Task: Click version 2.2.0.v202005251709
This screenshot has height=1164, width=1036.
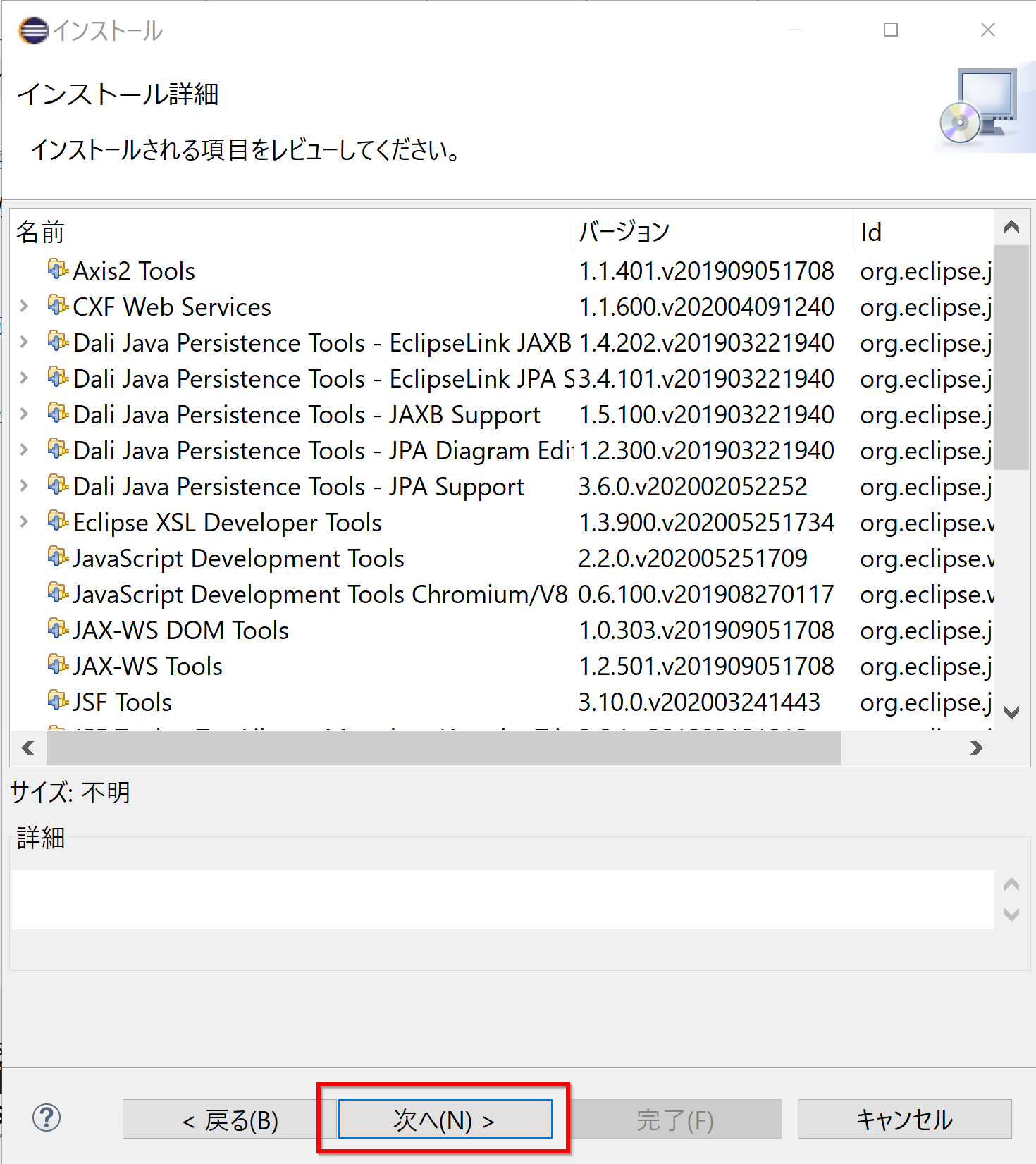Action: [x=693, y=559]
